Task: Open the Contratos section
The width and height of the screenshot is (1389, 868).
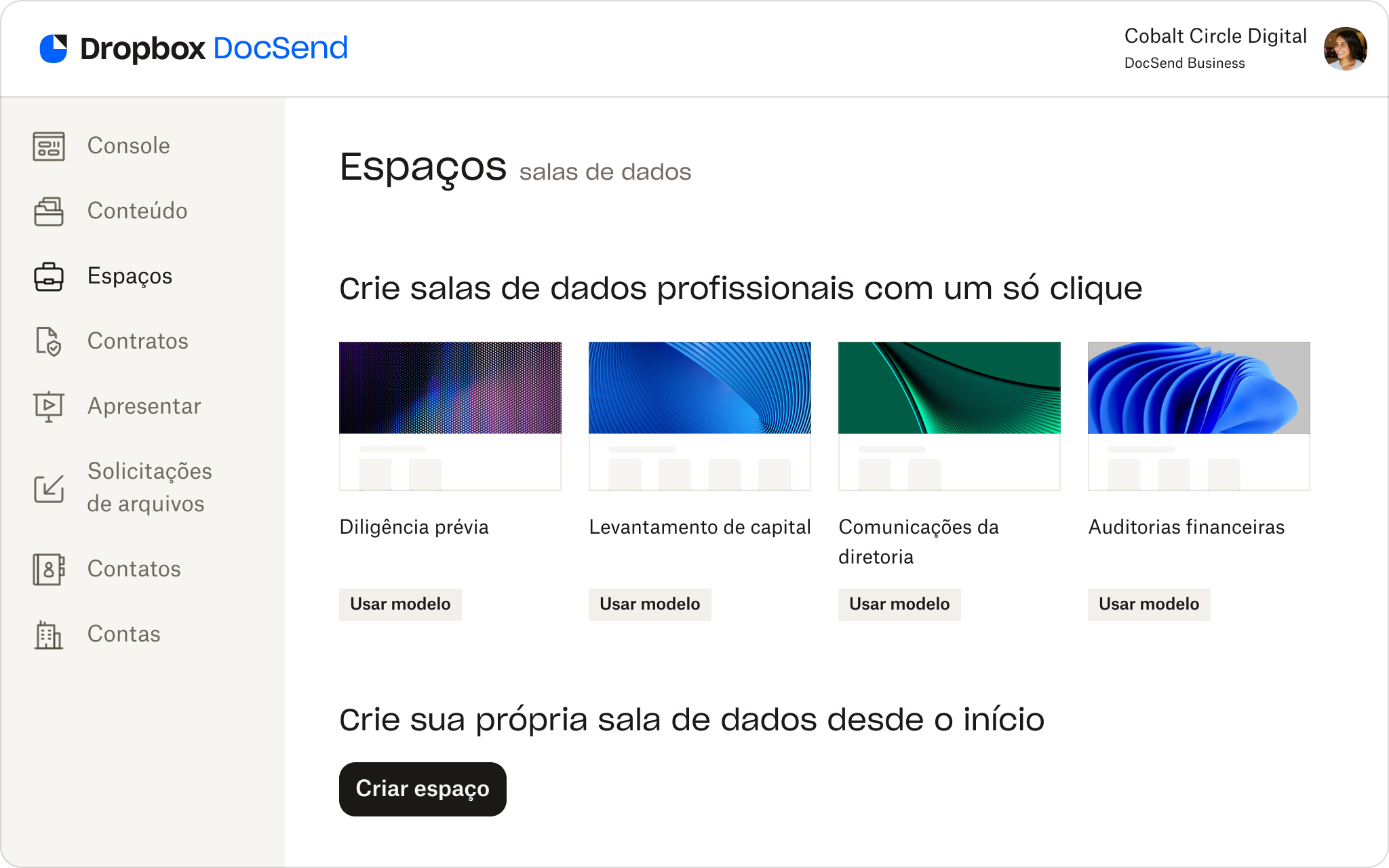Action: (139, 341)
